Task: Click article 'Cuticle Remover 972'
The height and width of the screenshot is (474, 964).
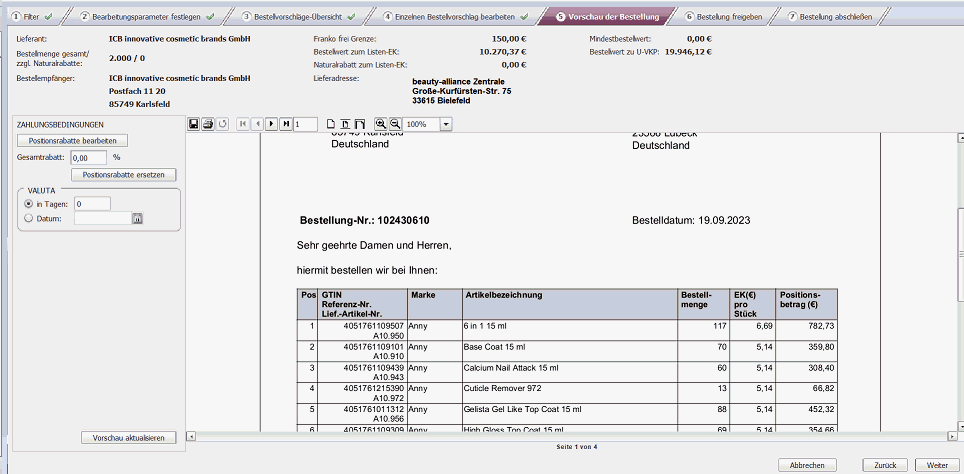Action: [502, 389]
